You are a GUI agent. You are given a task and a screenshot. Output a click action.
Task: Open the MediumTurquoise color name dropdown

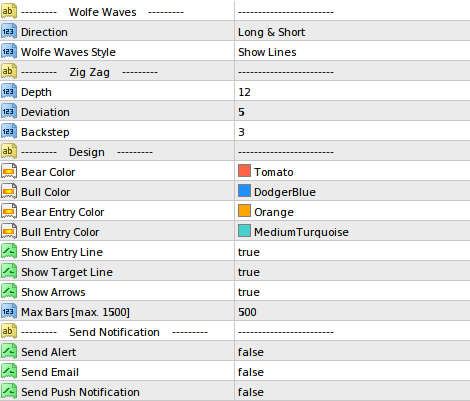point(301,232)
